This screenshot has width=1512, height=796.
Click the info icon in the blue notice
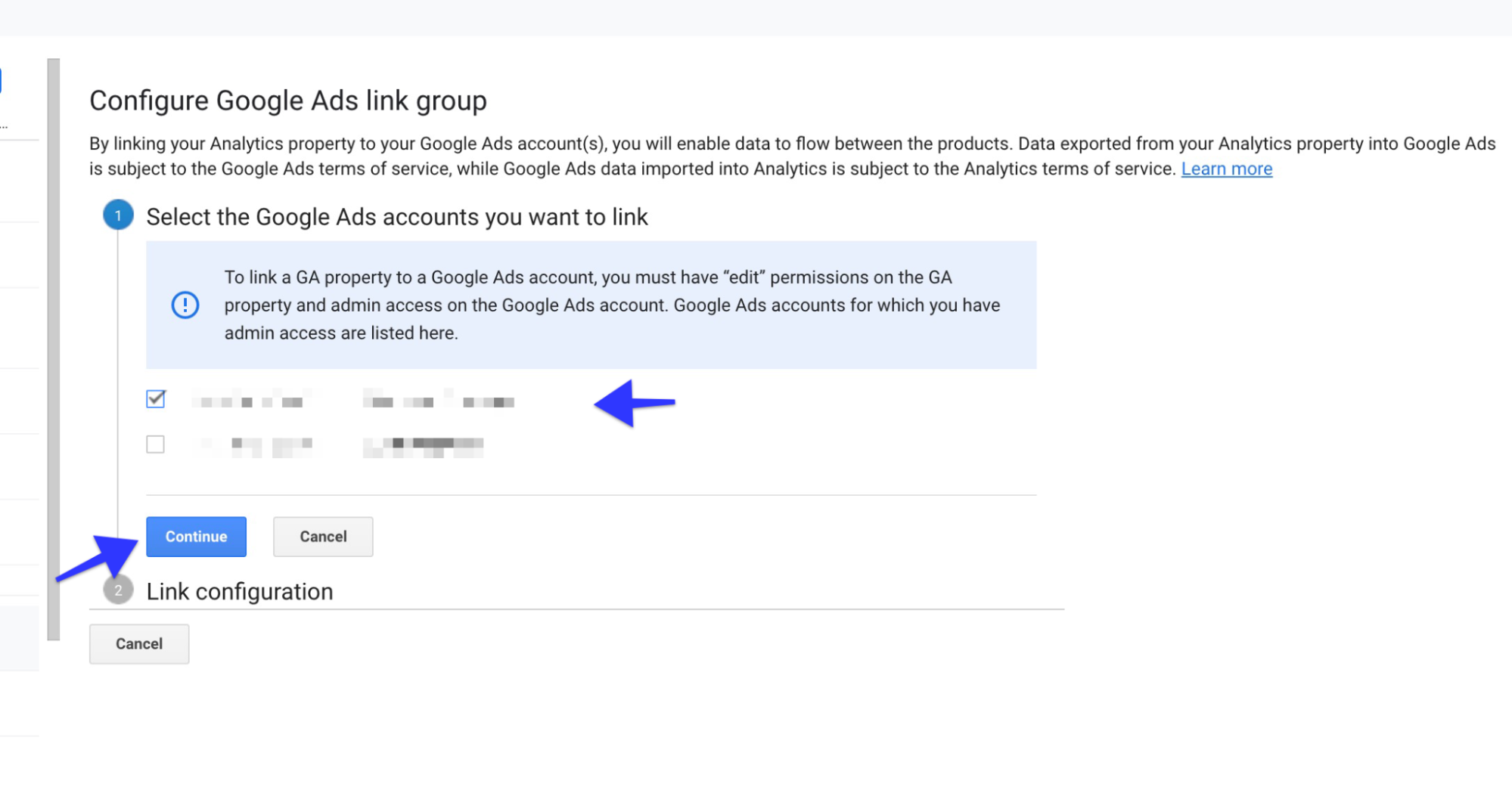(185, 305)
